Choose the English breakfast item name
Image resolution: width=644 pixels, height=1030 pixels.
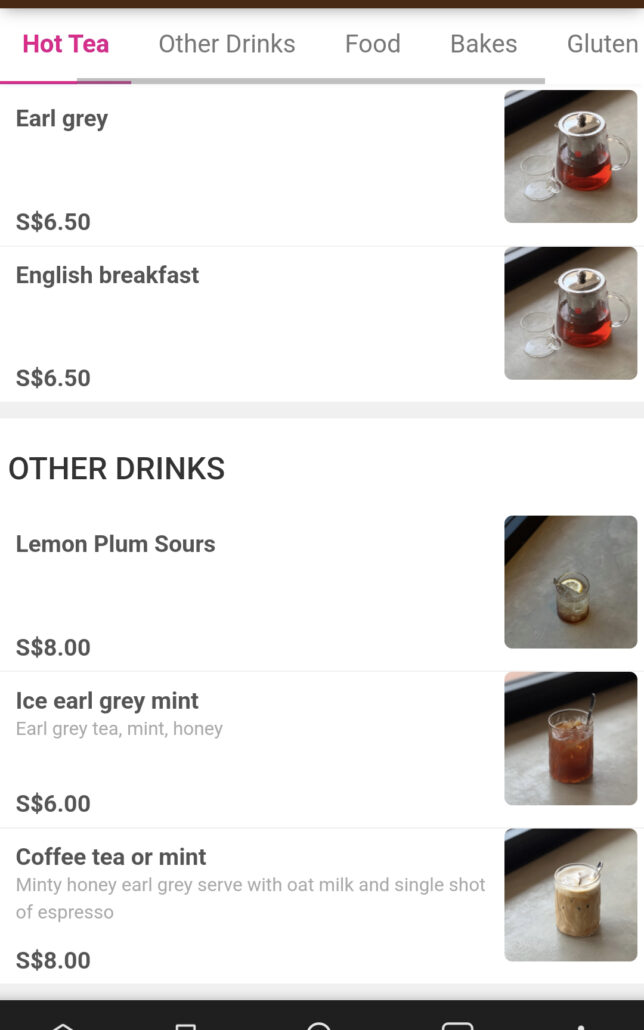(107, 275)
